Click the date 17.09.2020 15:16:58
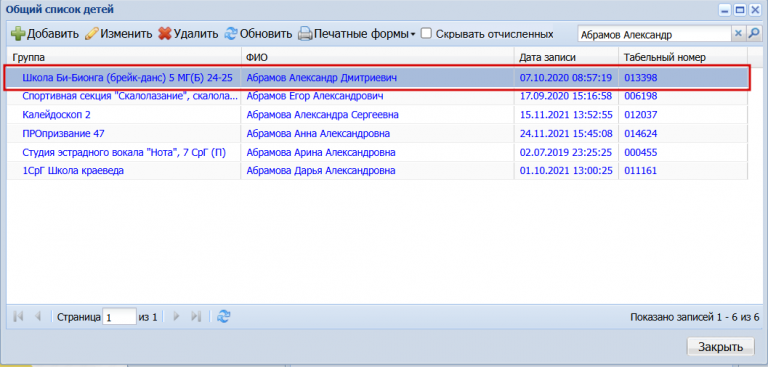Screen dimensions: 768x367 [x=567, y=96]
